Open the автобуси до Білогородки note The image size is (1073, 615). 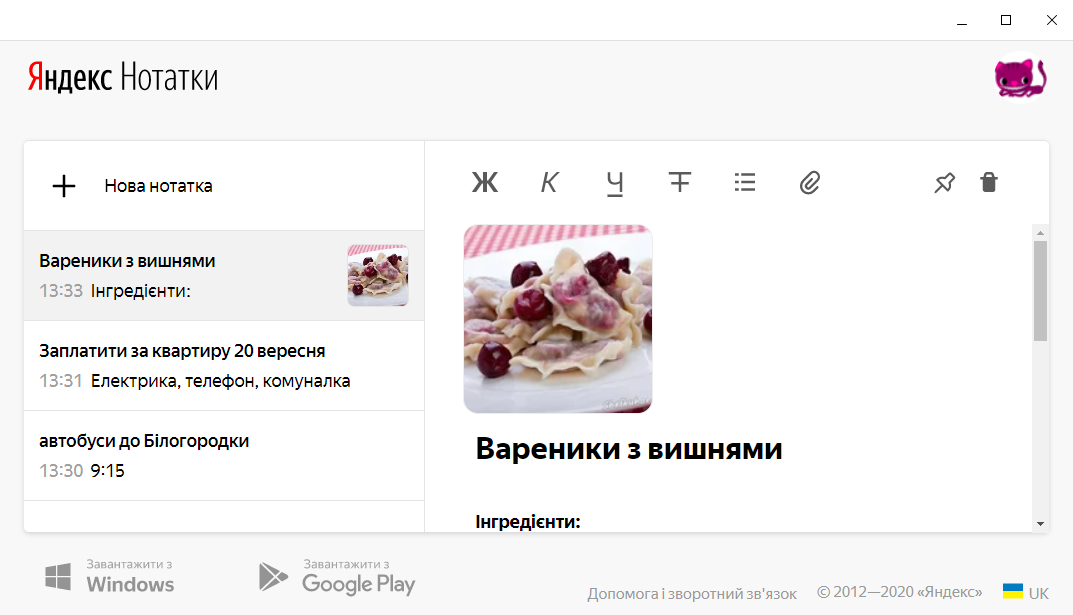224,456
